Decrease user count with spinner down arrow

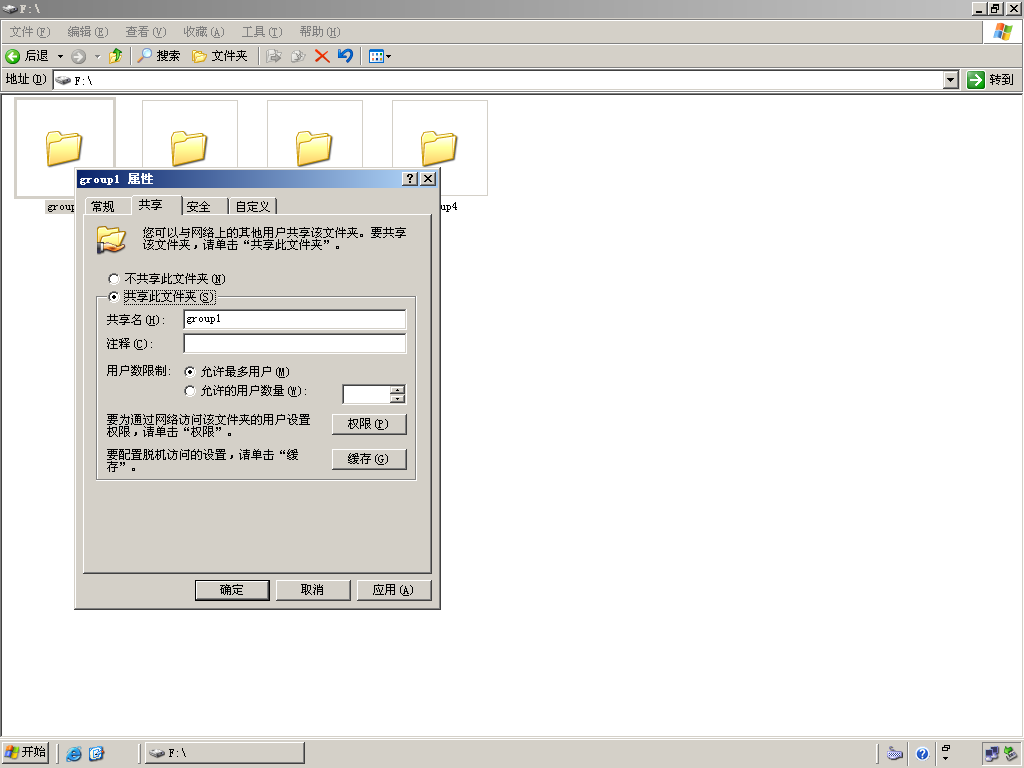(398, 399)
